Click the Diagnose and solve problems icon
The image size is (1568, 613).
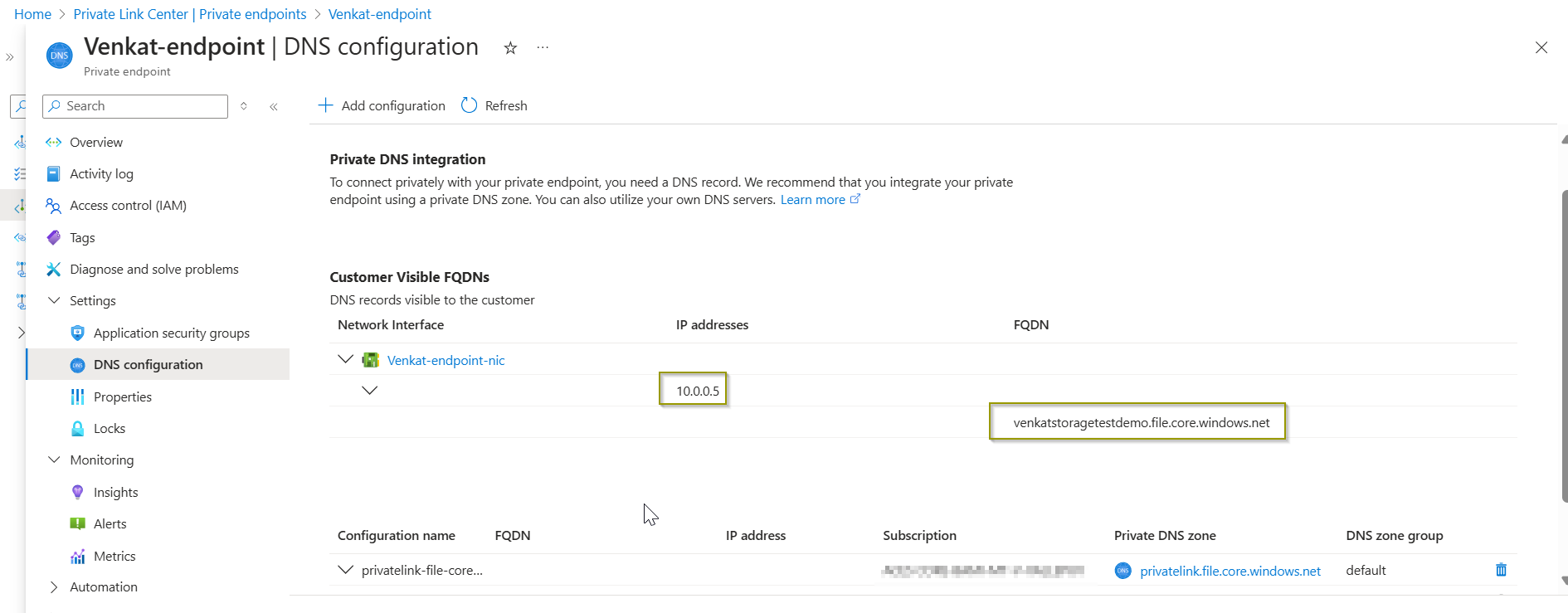54,269
